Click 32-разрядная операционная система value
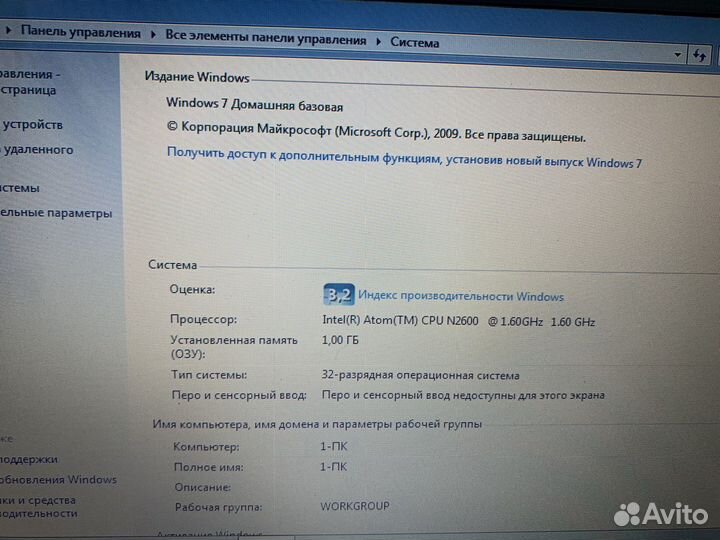 (x=420, y=375)
